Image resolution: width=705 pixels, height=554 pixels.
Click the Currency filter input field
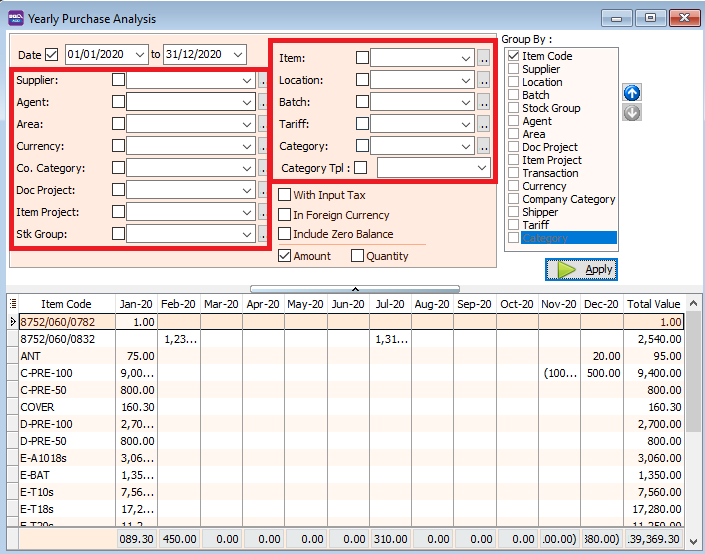(183, 146)
